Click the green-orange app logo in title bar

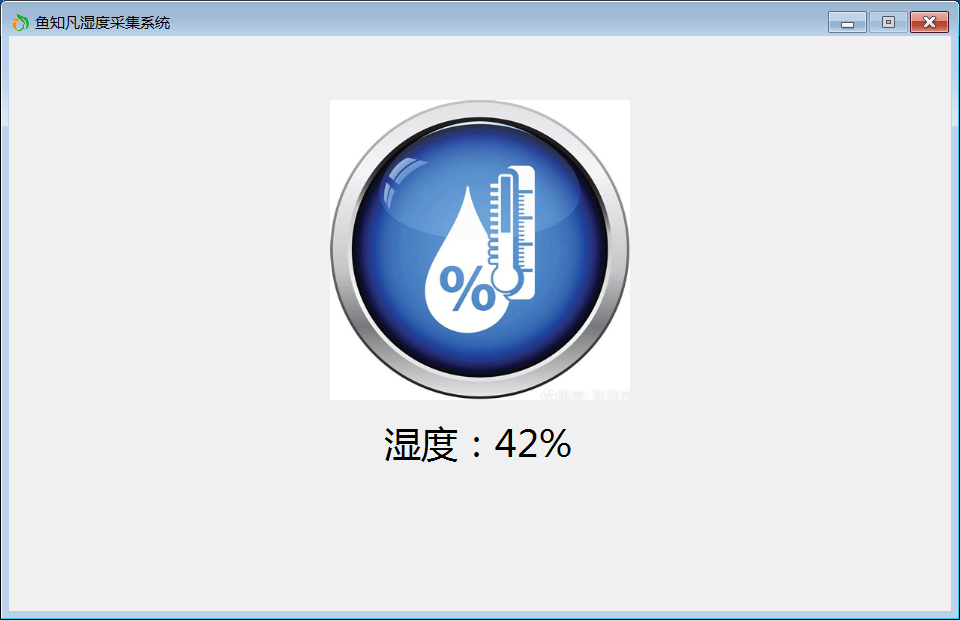20,23
